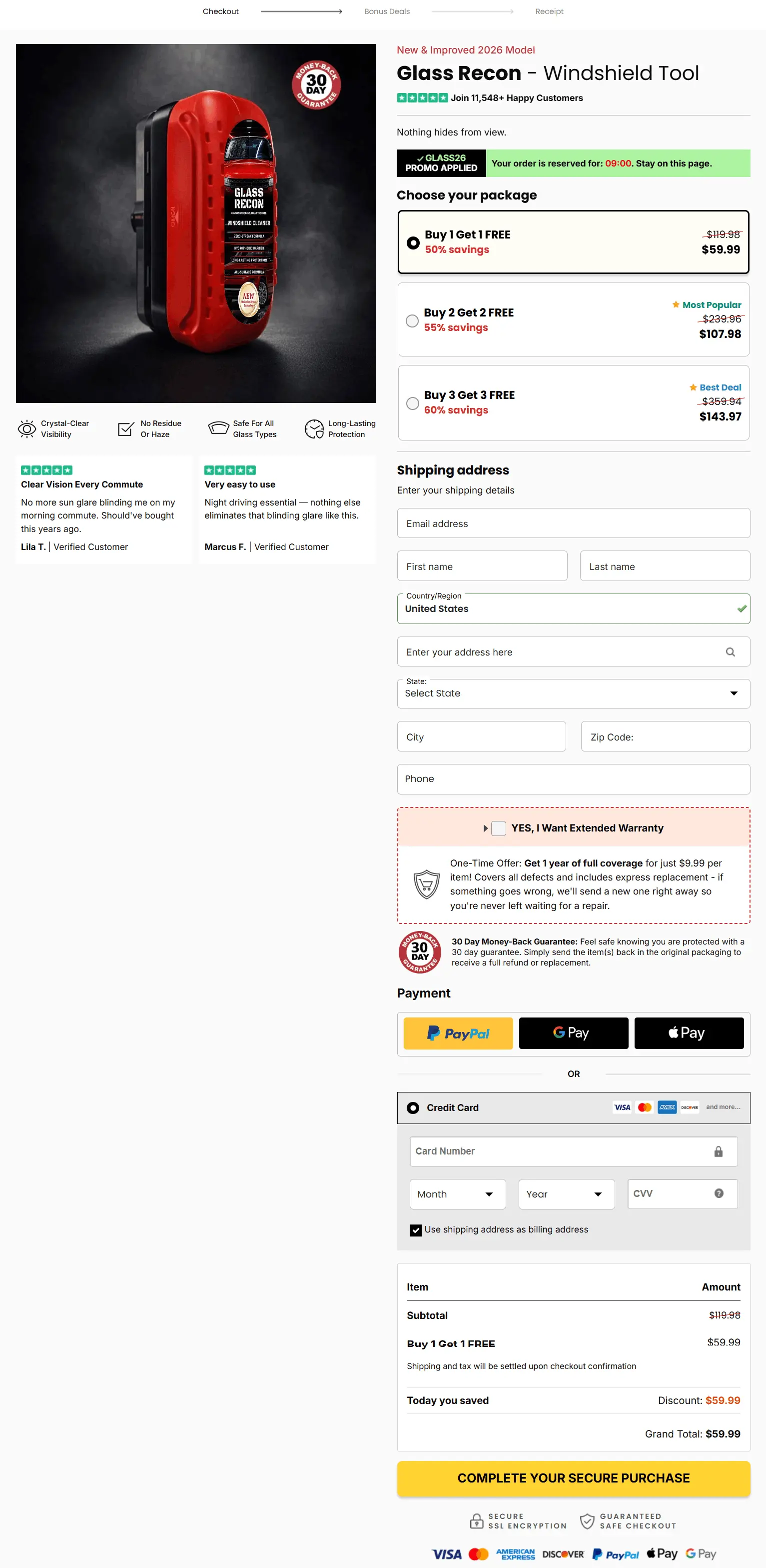Pay with the PayPal button

(x=458, y=1033)
